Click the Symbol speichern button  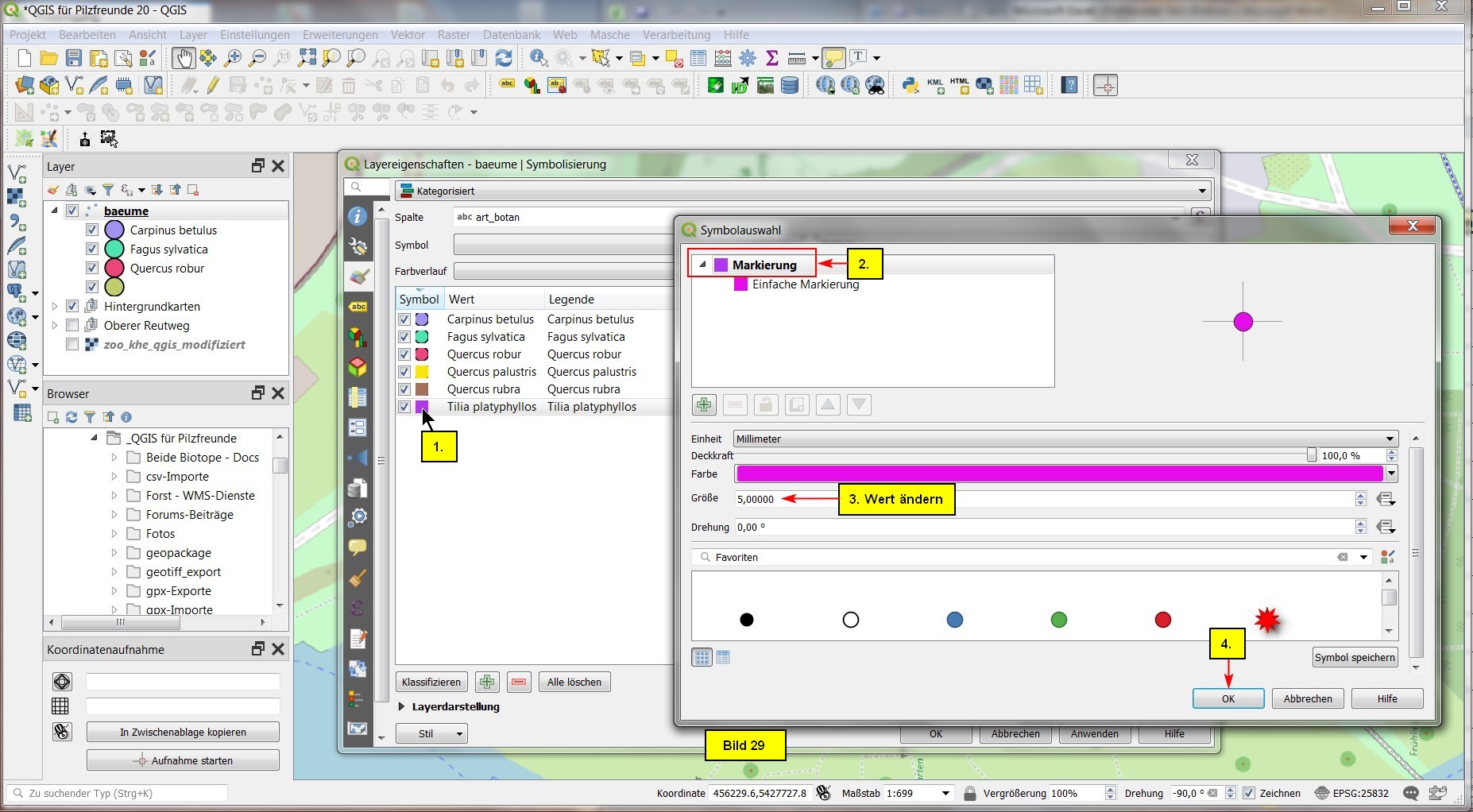tap(1354, 657)
